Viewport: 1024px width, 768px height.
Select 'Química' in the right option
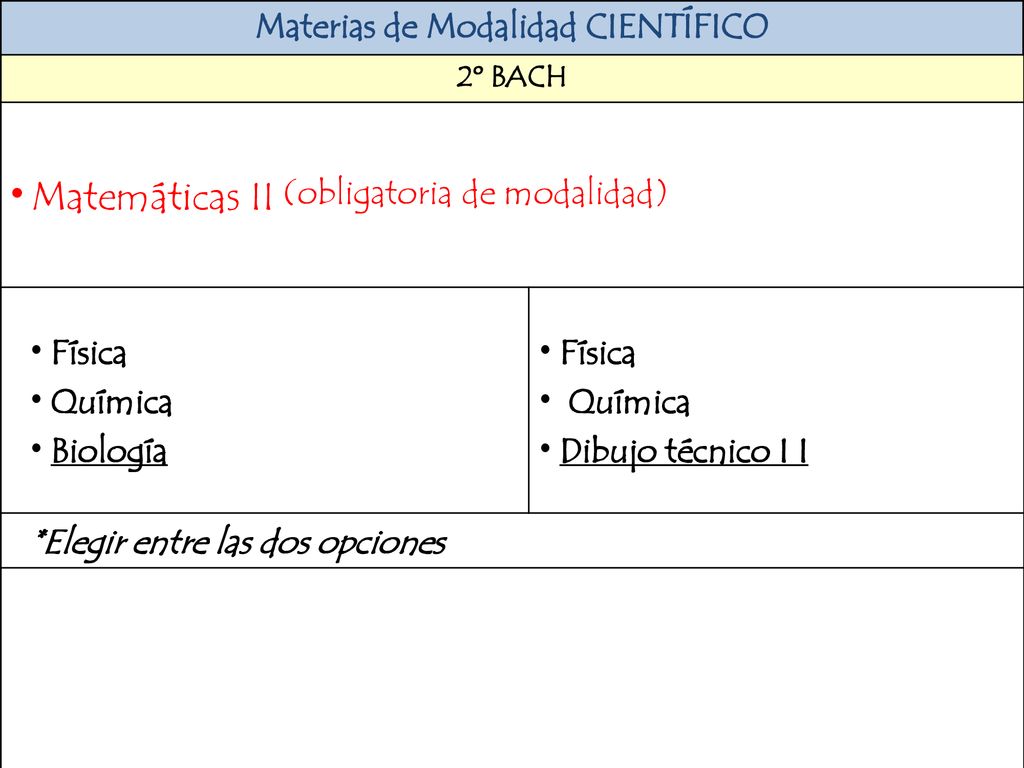point(629,402)
